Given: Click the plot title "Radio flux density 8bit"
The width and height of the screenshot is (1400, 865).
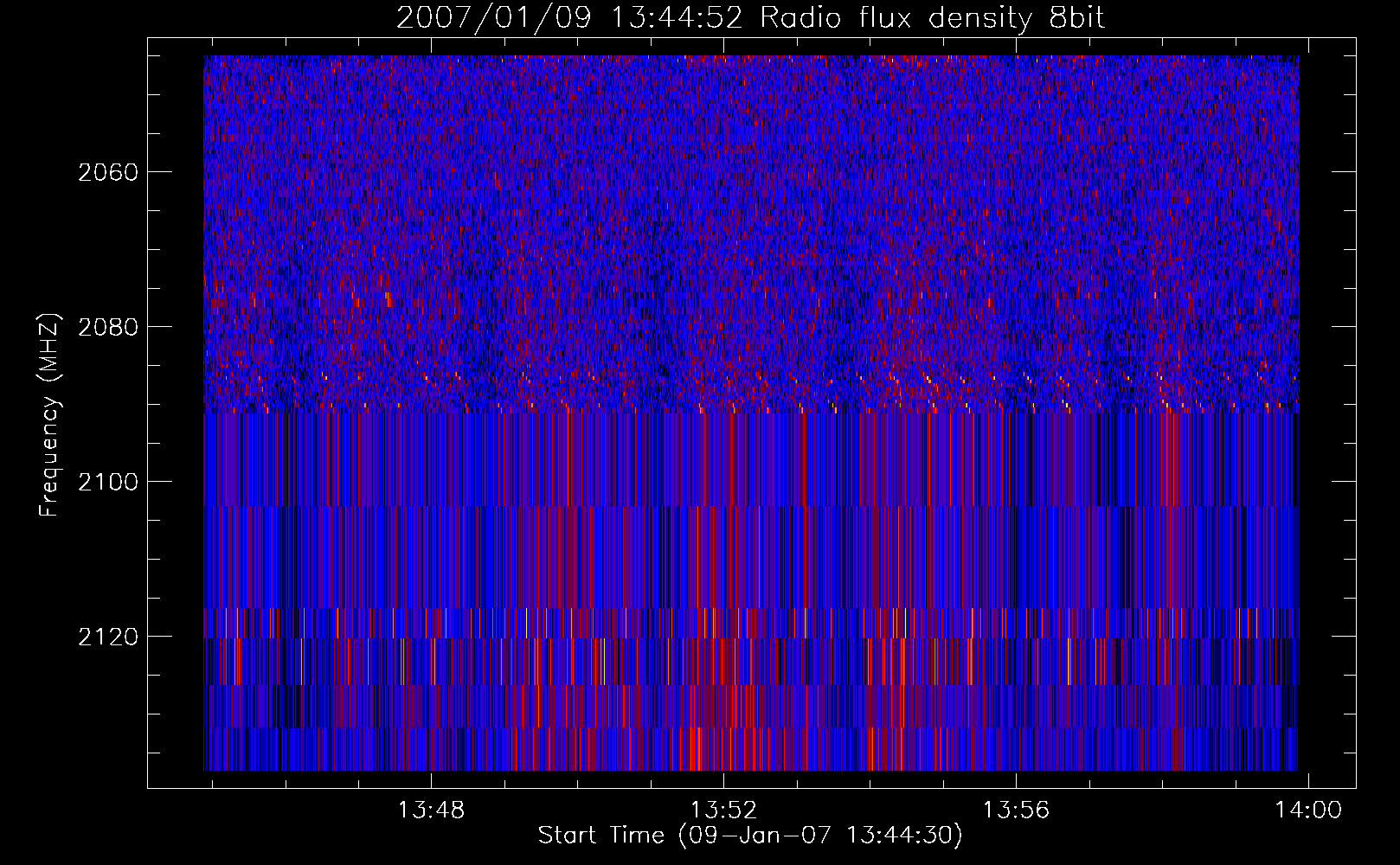Looking at the screenshot, I should 932,17.
